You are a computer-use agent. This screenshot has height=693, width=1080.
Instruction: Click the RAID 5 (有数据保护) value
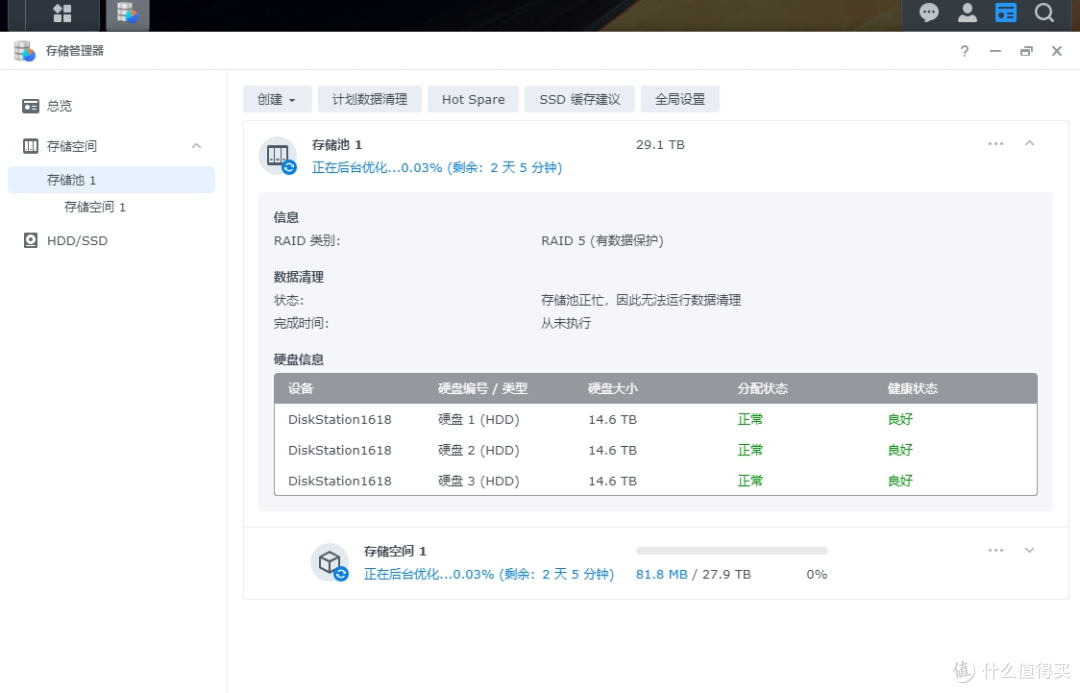click(x=602, y=240)
